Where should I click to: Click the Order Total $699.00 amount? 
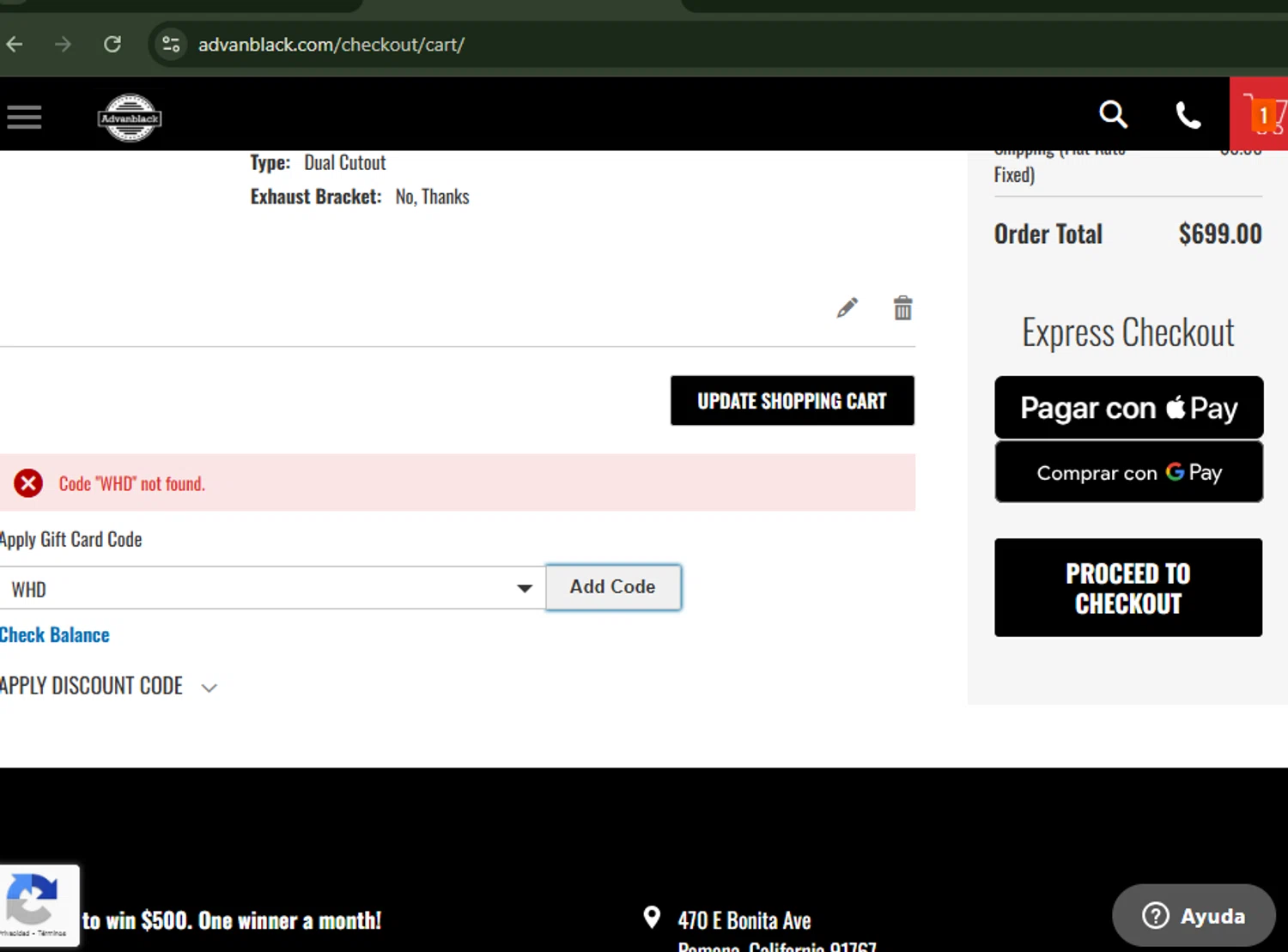point(1220,233)
